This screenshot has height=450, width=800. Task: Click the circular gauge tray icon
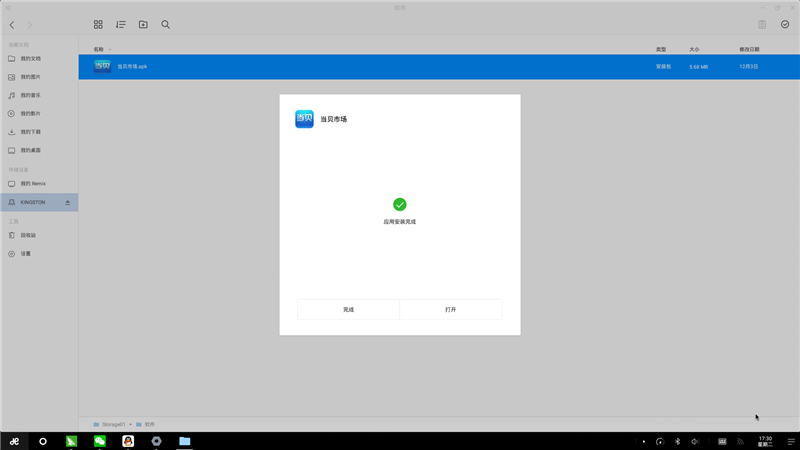point(660,442)
